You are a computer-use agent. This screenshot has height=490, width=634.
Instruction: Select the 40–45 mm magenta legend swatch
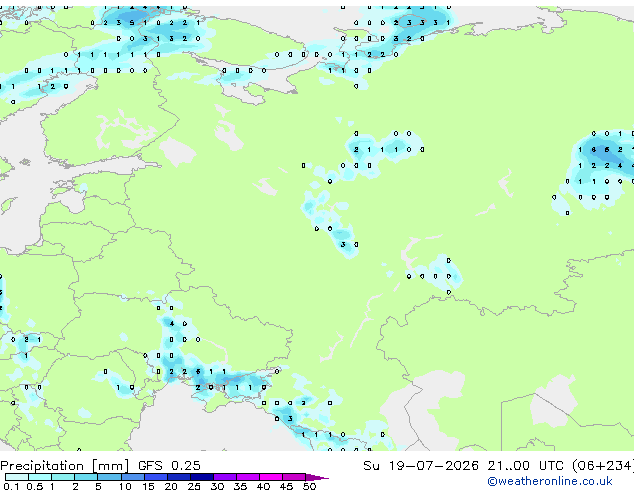coord(271,477)
